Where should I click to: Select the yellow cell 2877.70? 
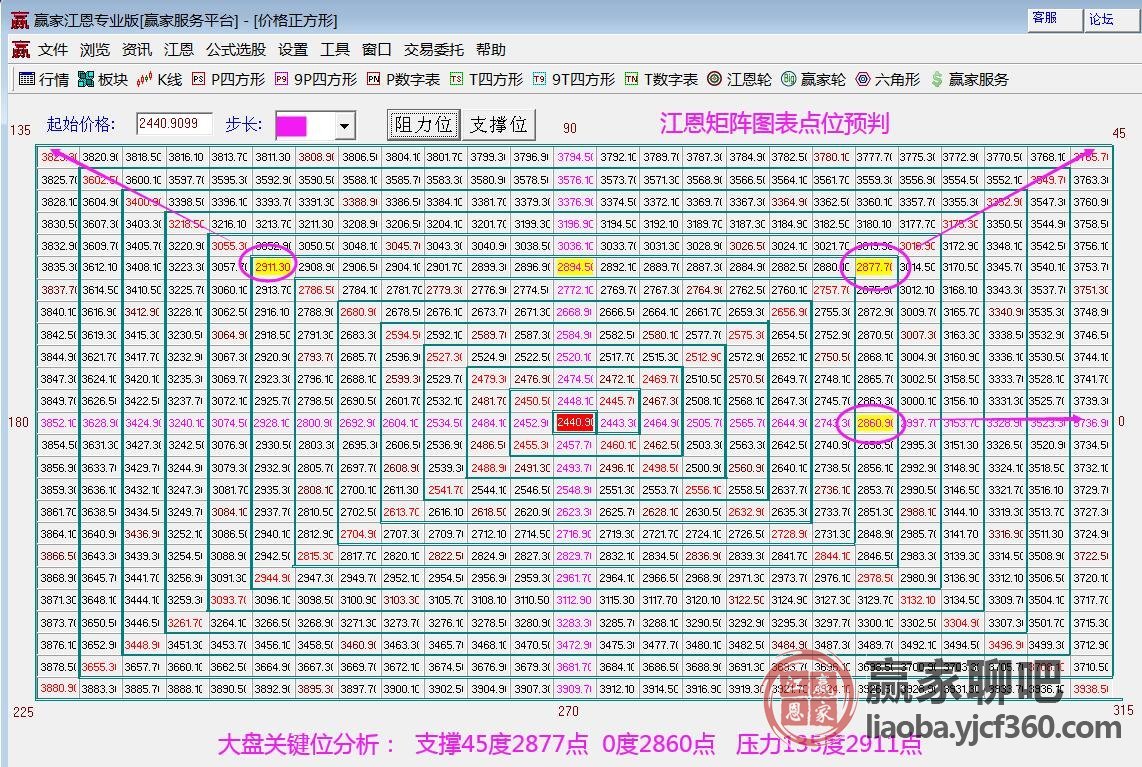[875, 267]
